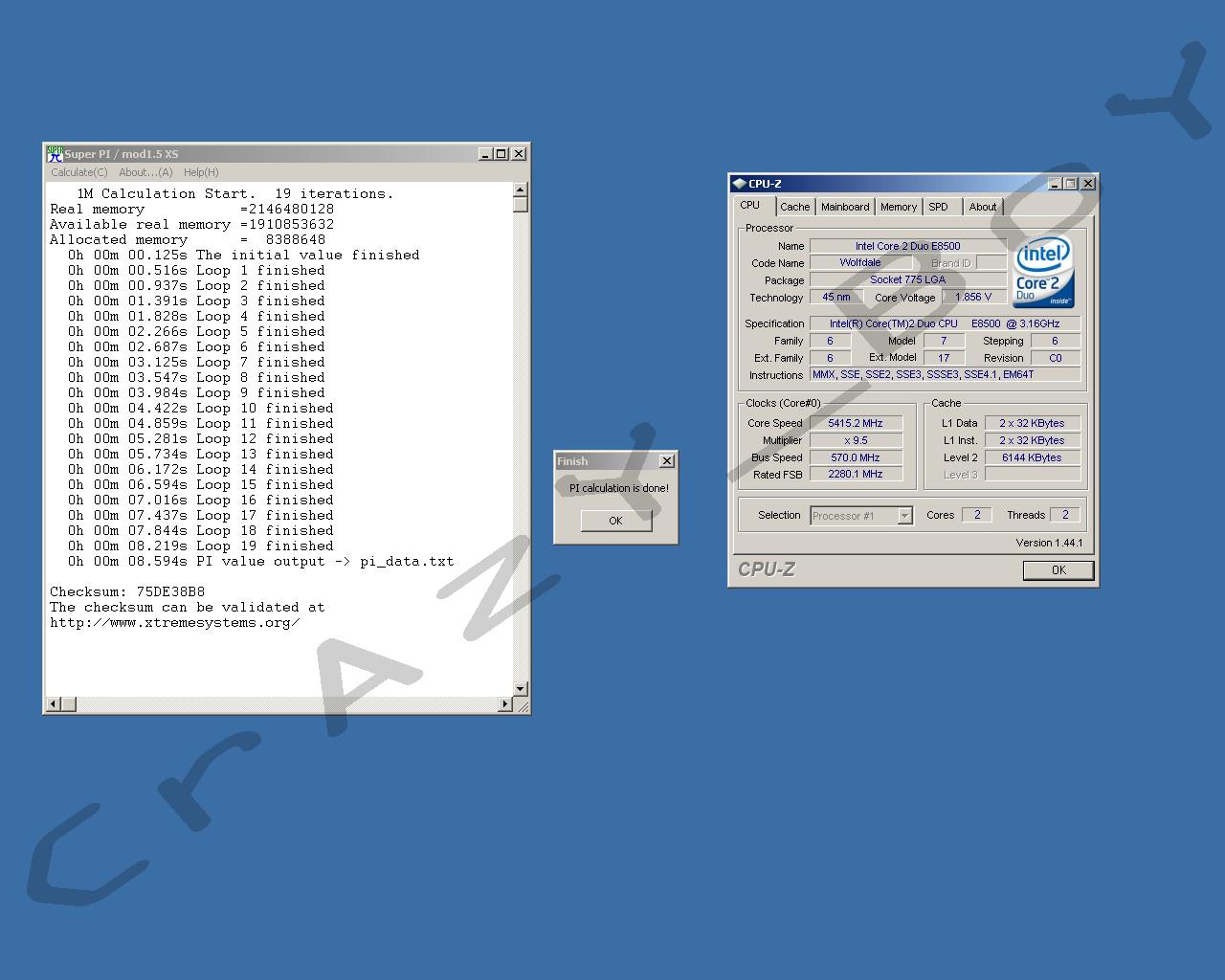Click the Instructions field listing MMX, SSE
This screenshot has width=1225, height=980.
pyautogui.click(x=945, y=374)
